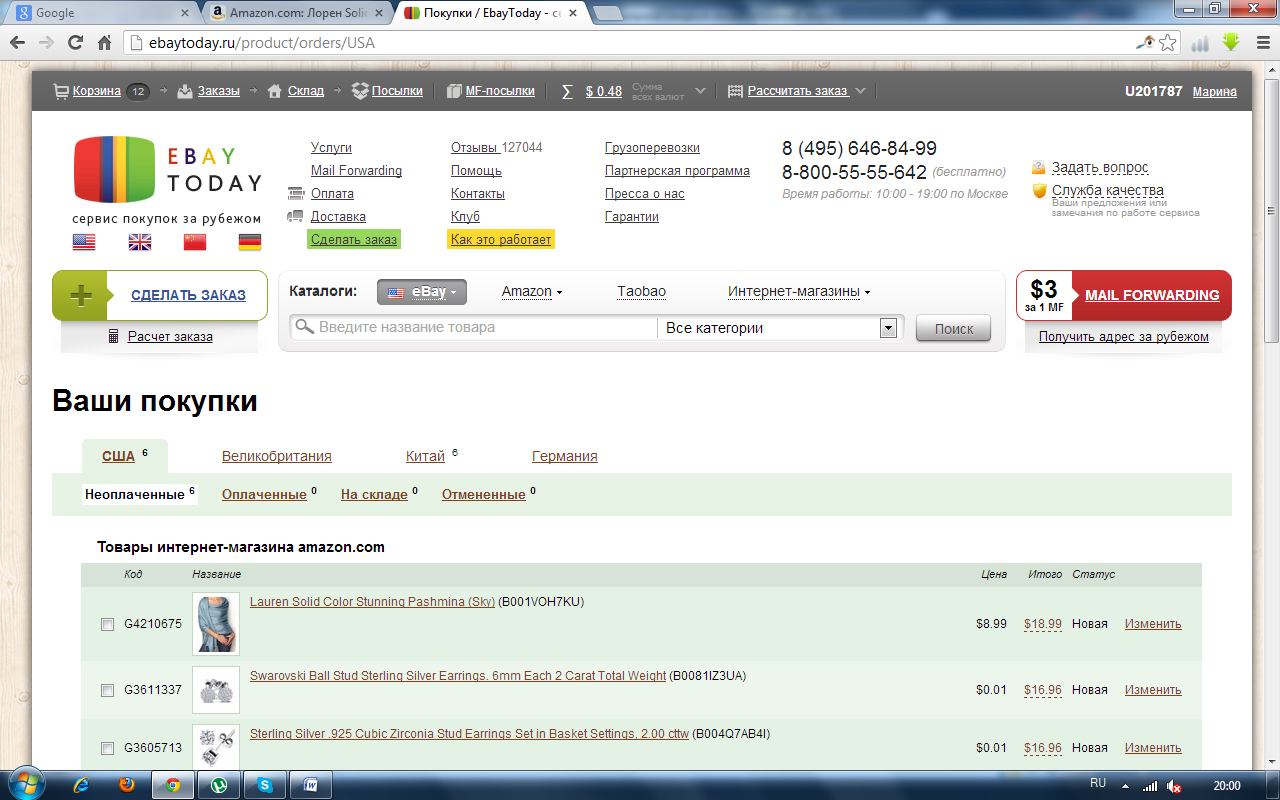The image size is (1280, 800).
Task: Show Отмененные orders
Action: pyautogui.click(x=484, y=494)
